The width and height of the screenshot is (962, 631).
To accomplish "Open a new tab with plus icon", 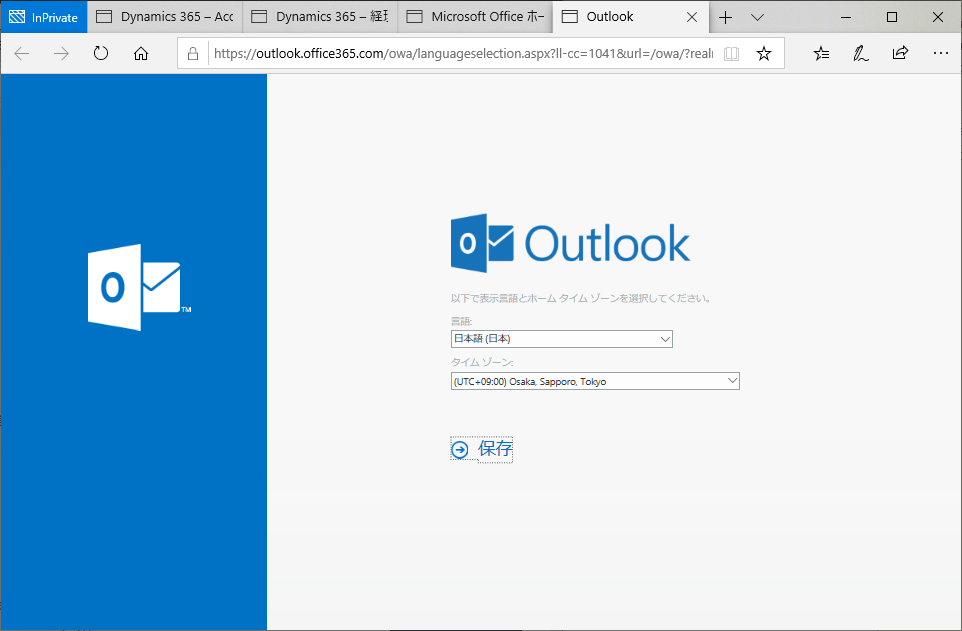I will pos(725,17).
